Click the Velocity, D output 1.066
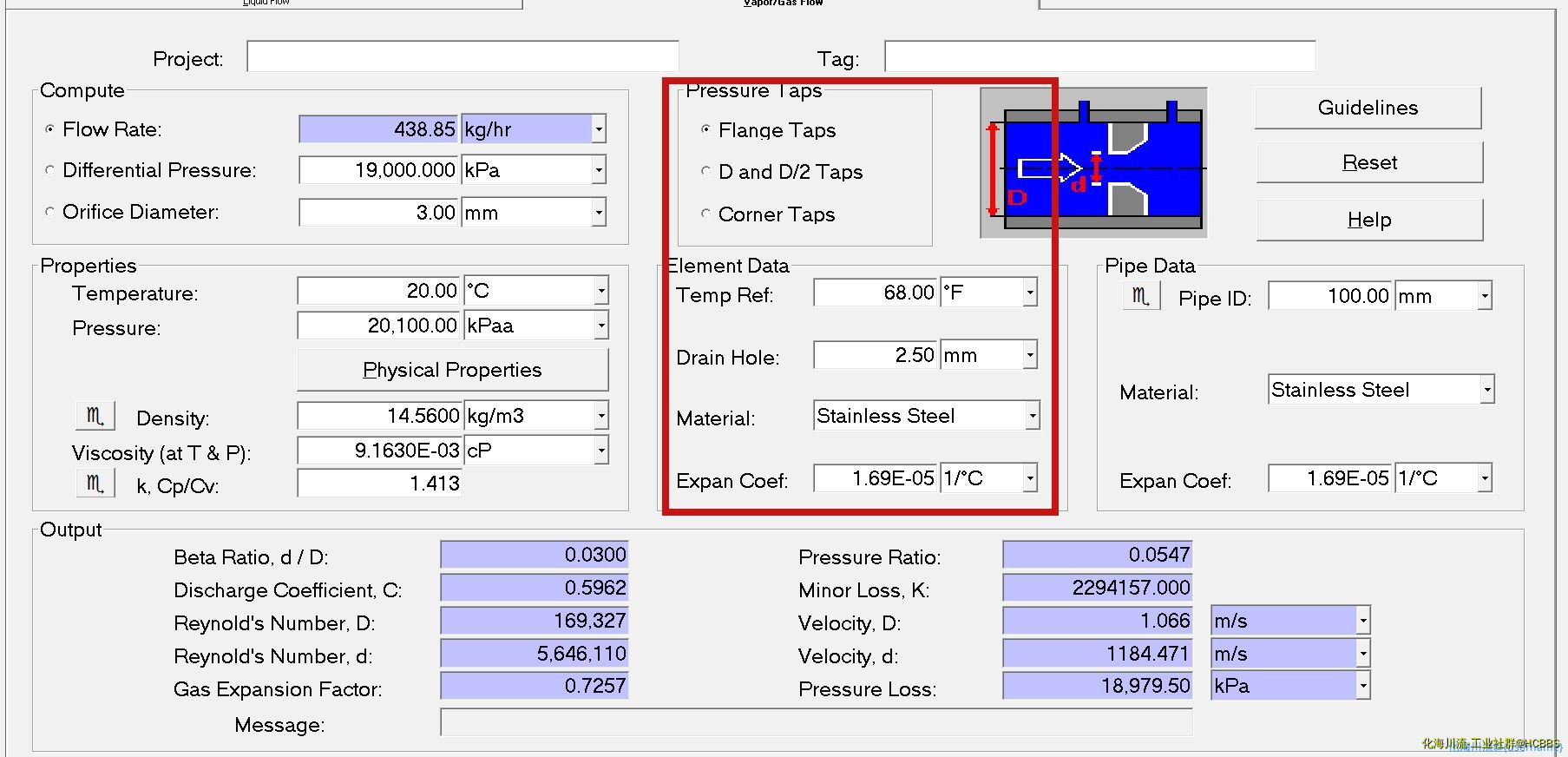1568x757 pixels. pos(1097,621)
